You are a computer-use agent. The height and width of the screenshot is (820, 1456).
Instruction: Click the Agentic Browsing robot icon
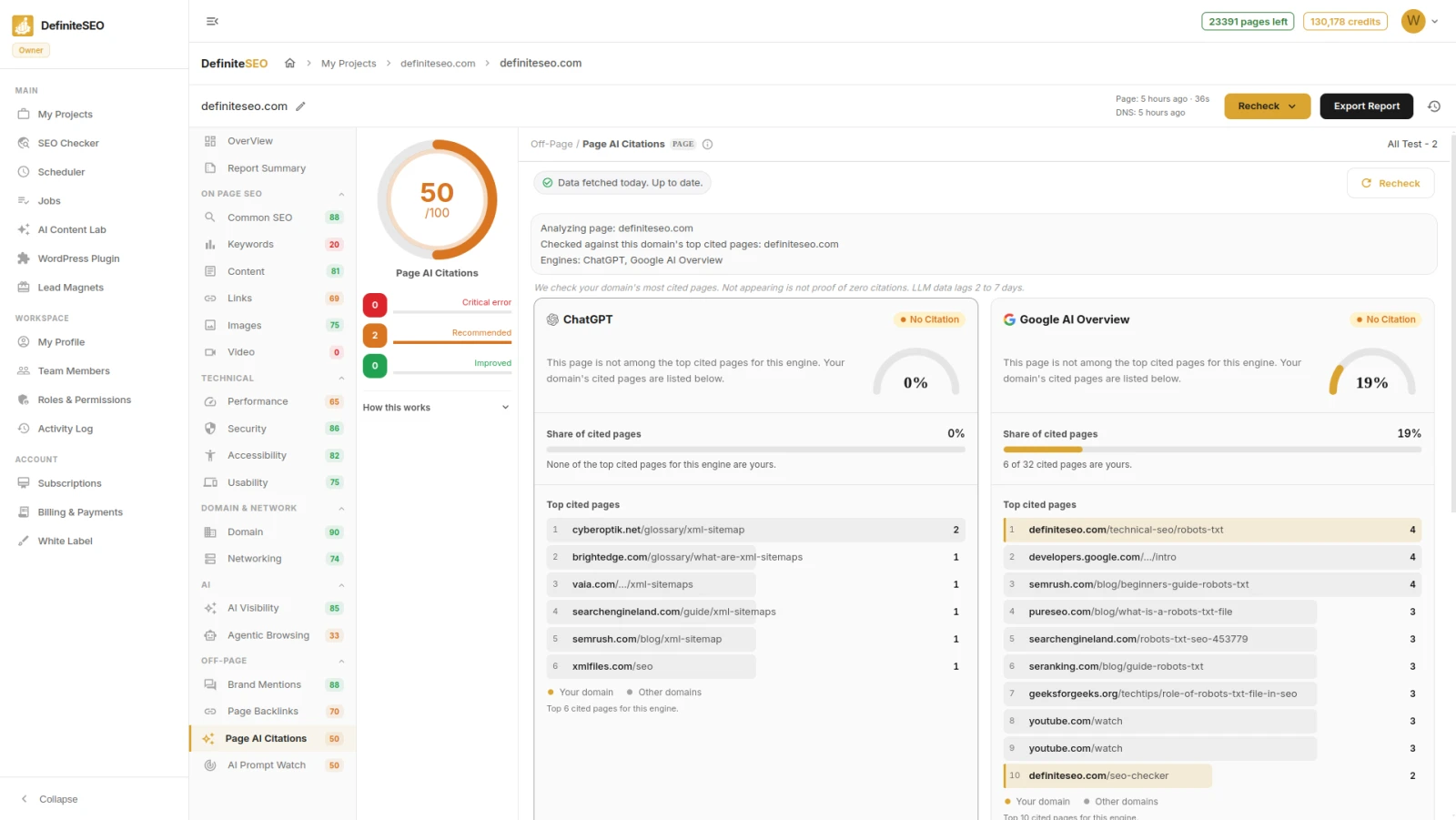[x=210, y=635]
